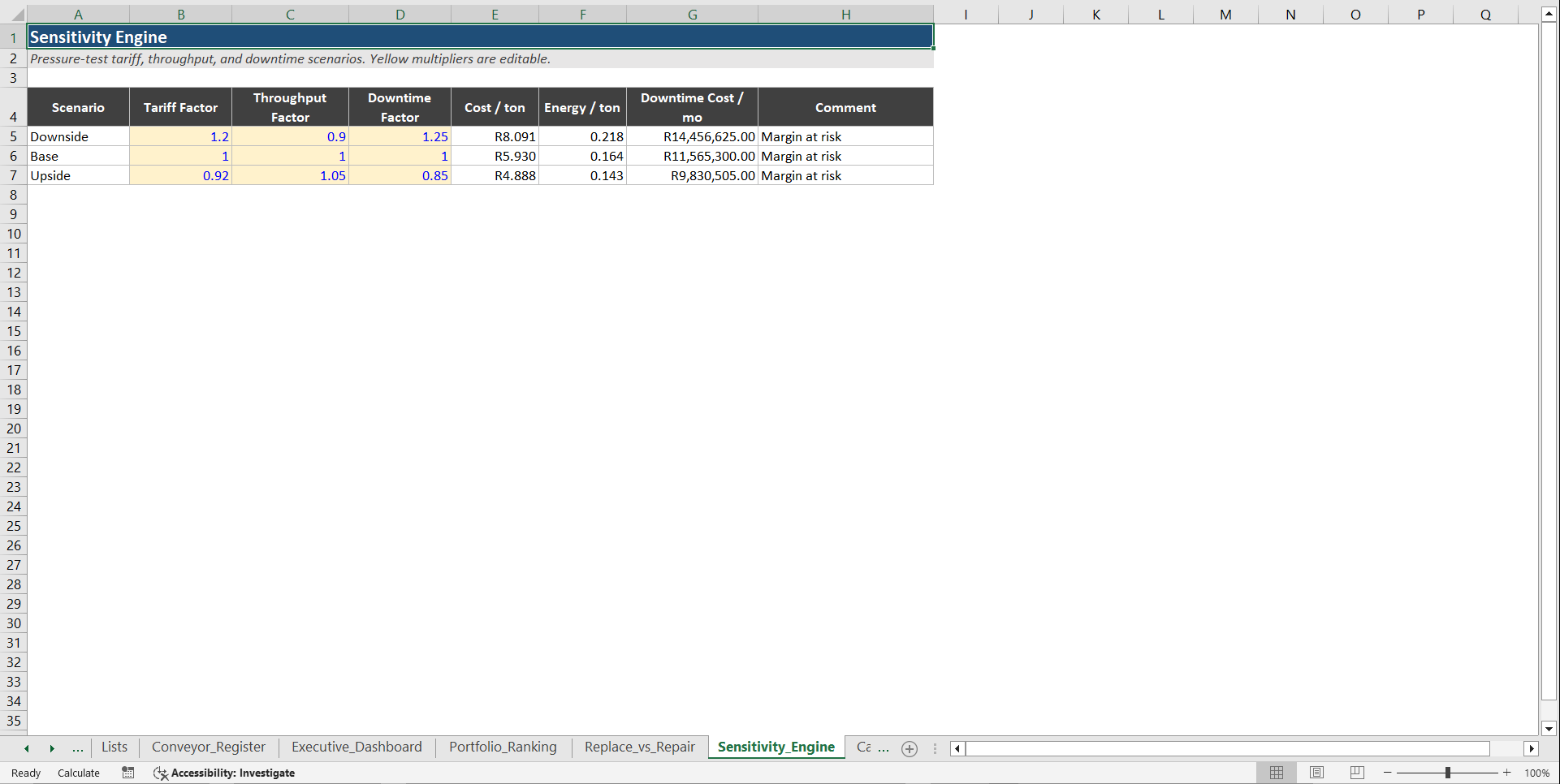The image size is (1560, 784).
Task: Select the 'Sensitivity Engine' title cell
Action: click(481, 37)
